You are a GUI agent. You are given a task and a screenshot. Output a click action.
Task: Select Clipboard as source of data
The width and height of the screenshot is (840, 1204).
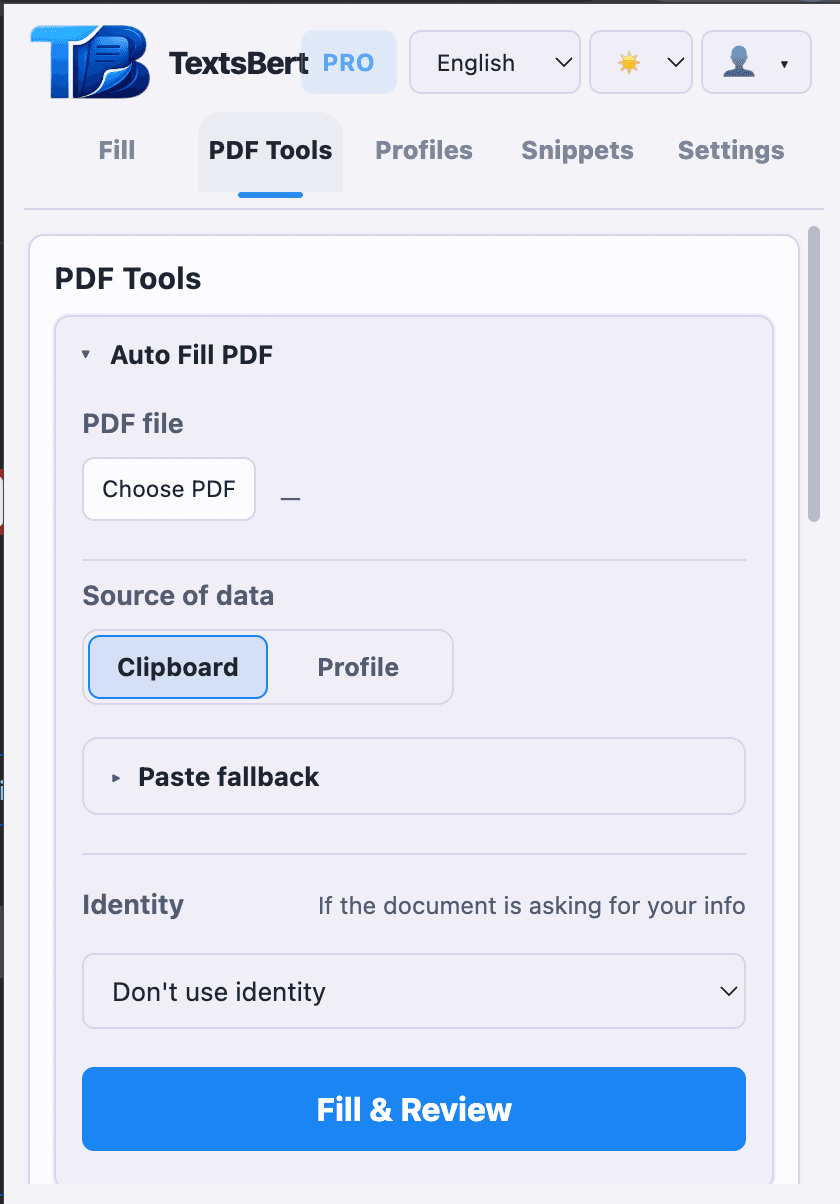[x=176, y=667]
